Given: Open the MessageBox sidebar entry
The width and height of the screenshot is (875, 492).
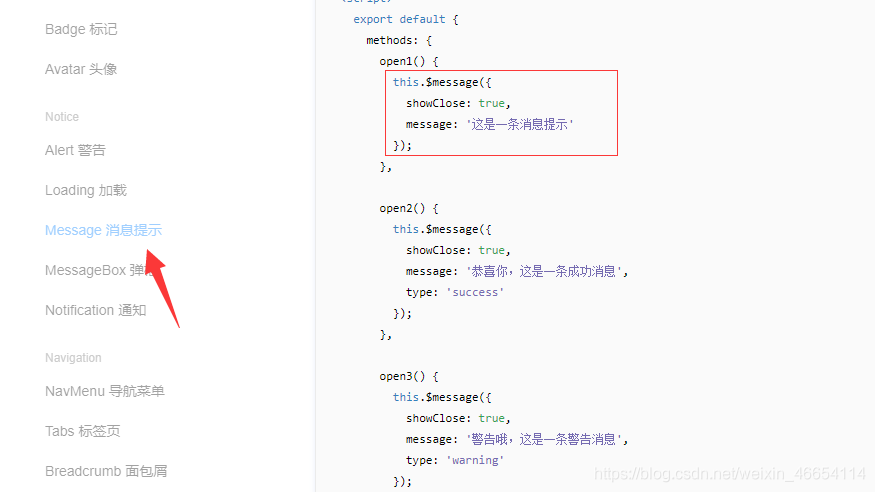Looking at the screenshot, I should pos(95,270).
